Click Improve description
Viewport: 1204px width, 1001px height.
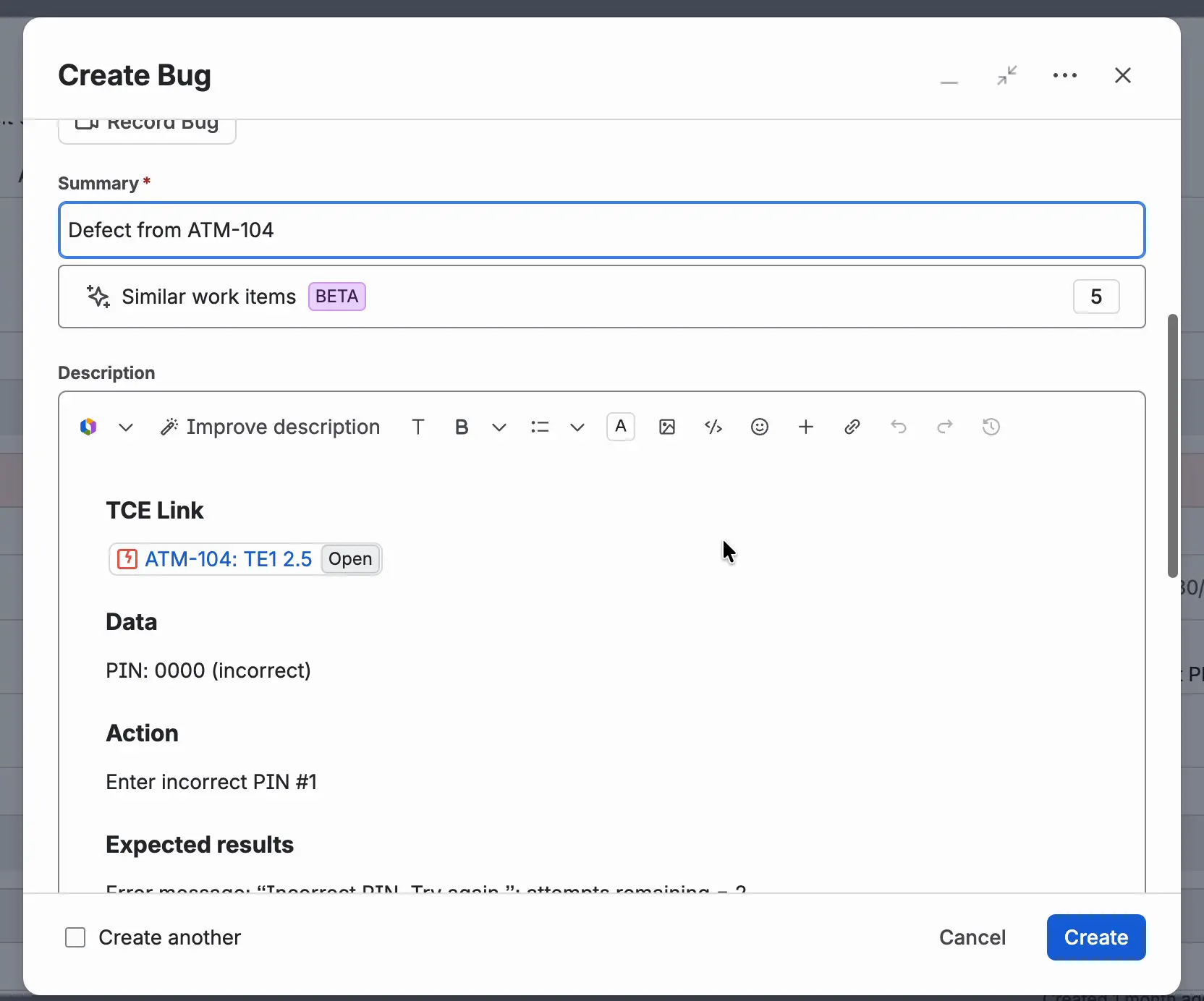tap(270, 427)
